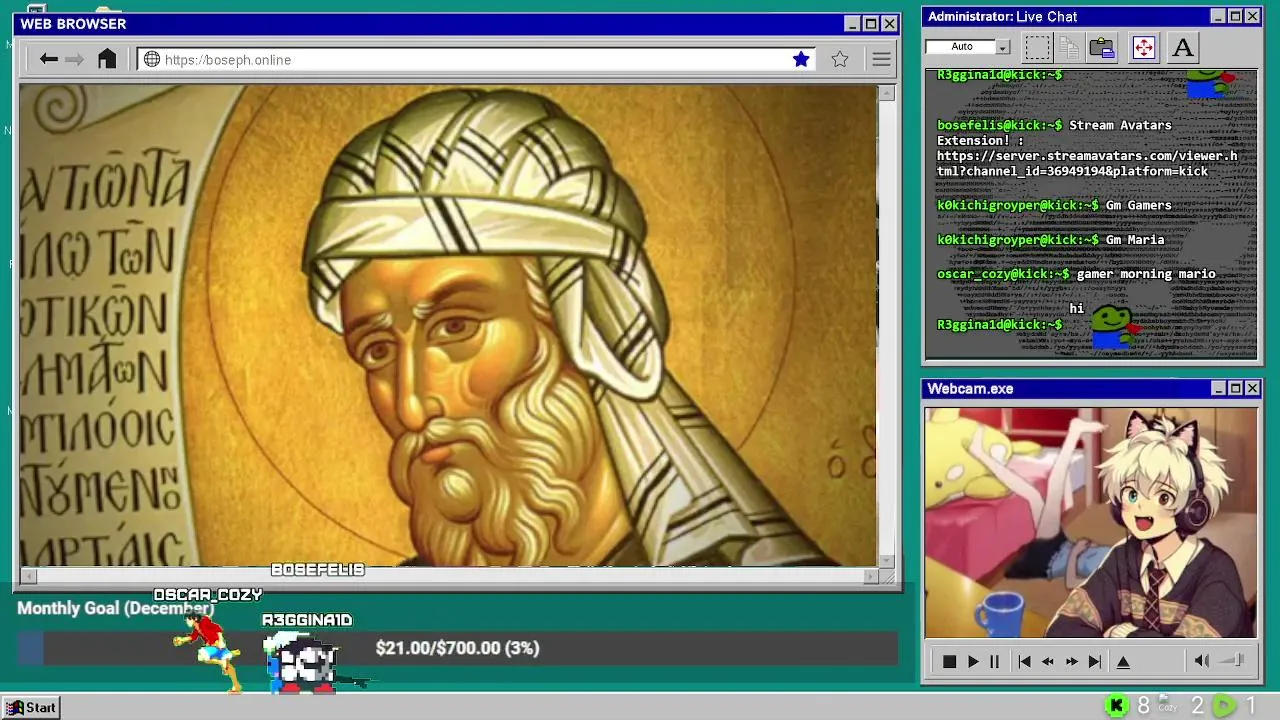The image size is (1280, 720).
Task: Click the browser scroll down arrow
Action: (x=886, y=560)
